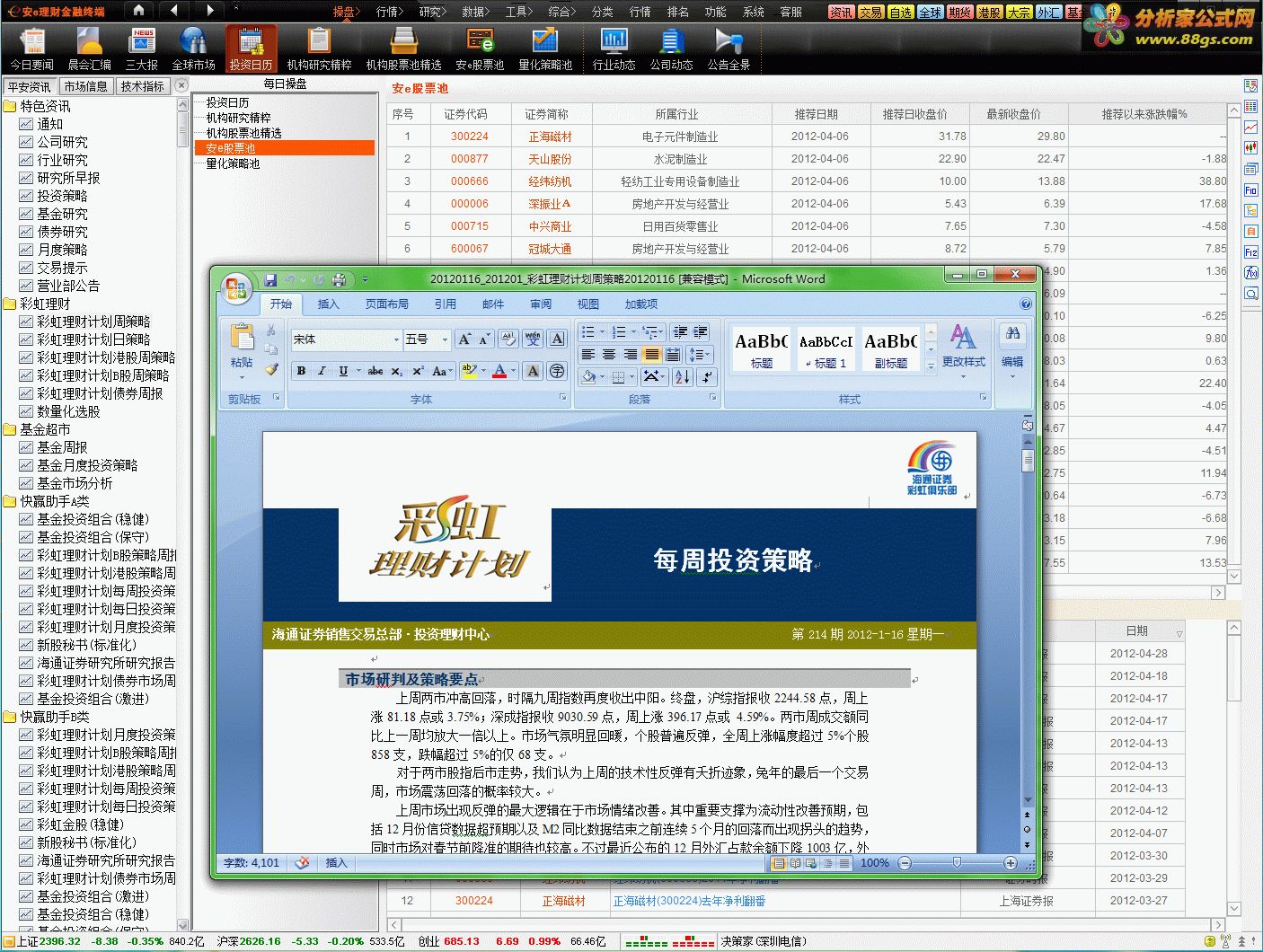1263x952 pixels.
Task: Click 港股 button in top right bar
Action: [x=990, y=12]
